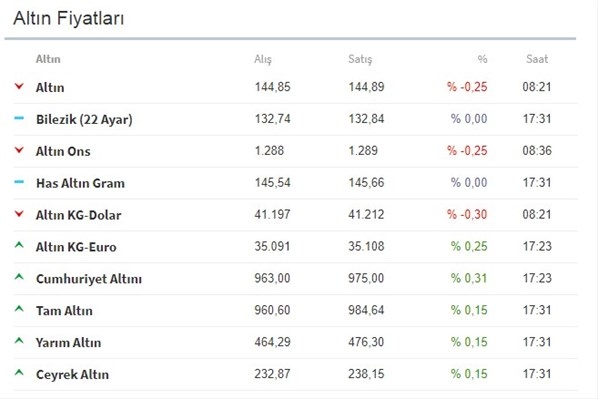
Task: Click the Alış column header
Action: point(263,59)
